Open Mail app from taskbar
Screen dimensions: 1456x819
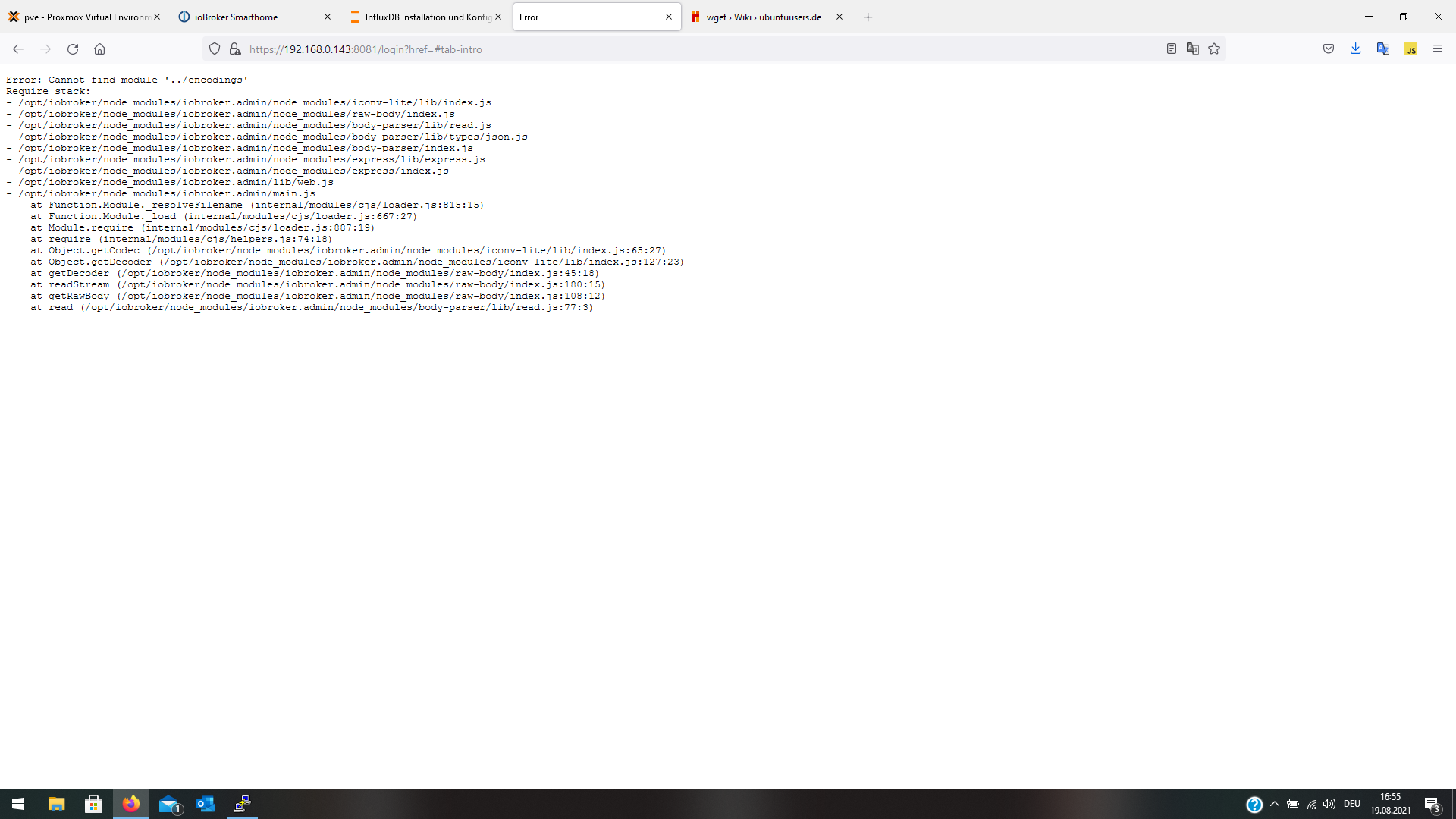[x=168, y=804]
